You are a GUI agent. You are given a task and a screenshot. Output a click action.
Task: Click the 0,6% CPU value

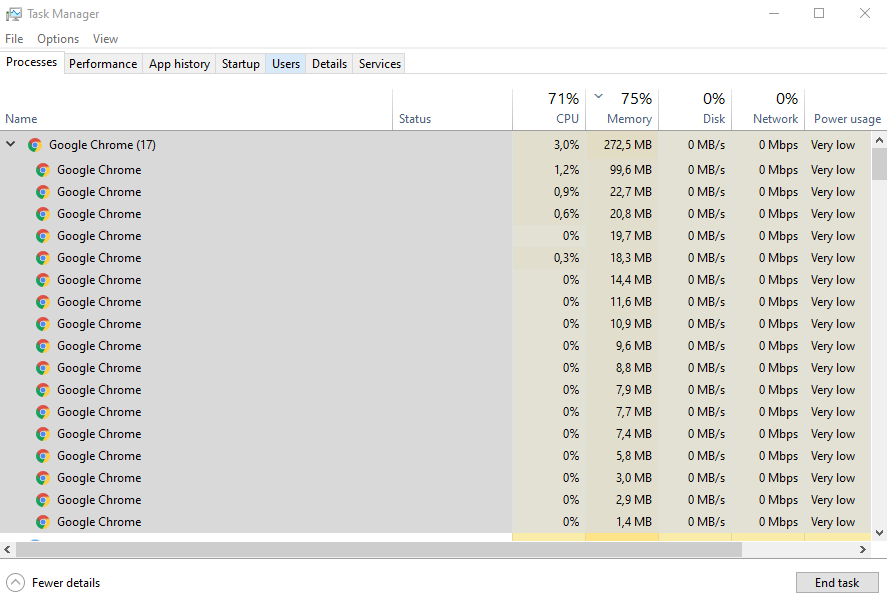(566, 214)
